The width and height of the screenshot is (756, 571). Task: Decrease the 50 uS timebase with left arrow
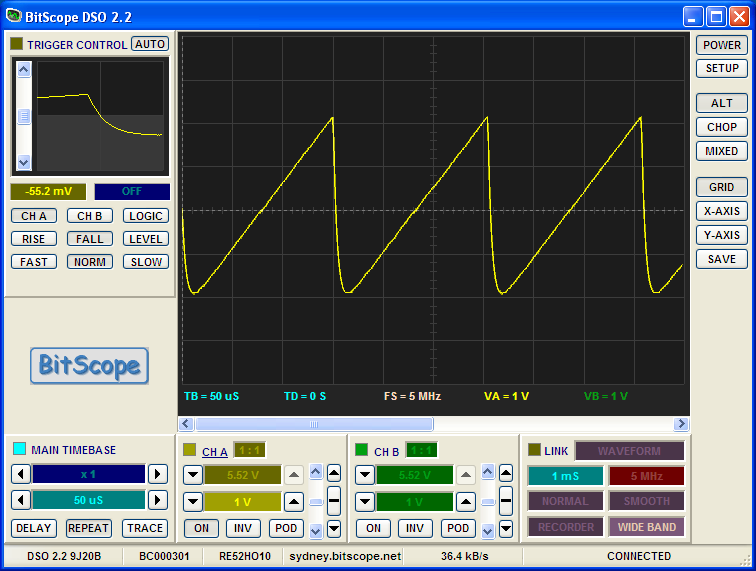tap(21, 500)
